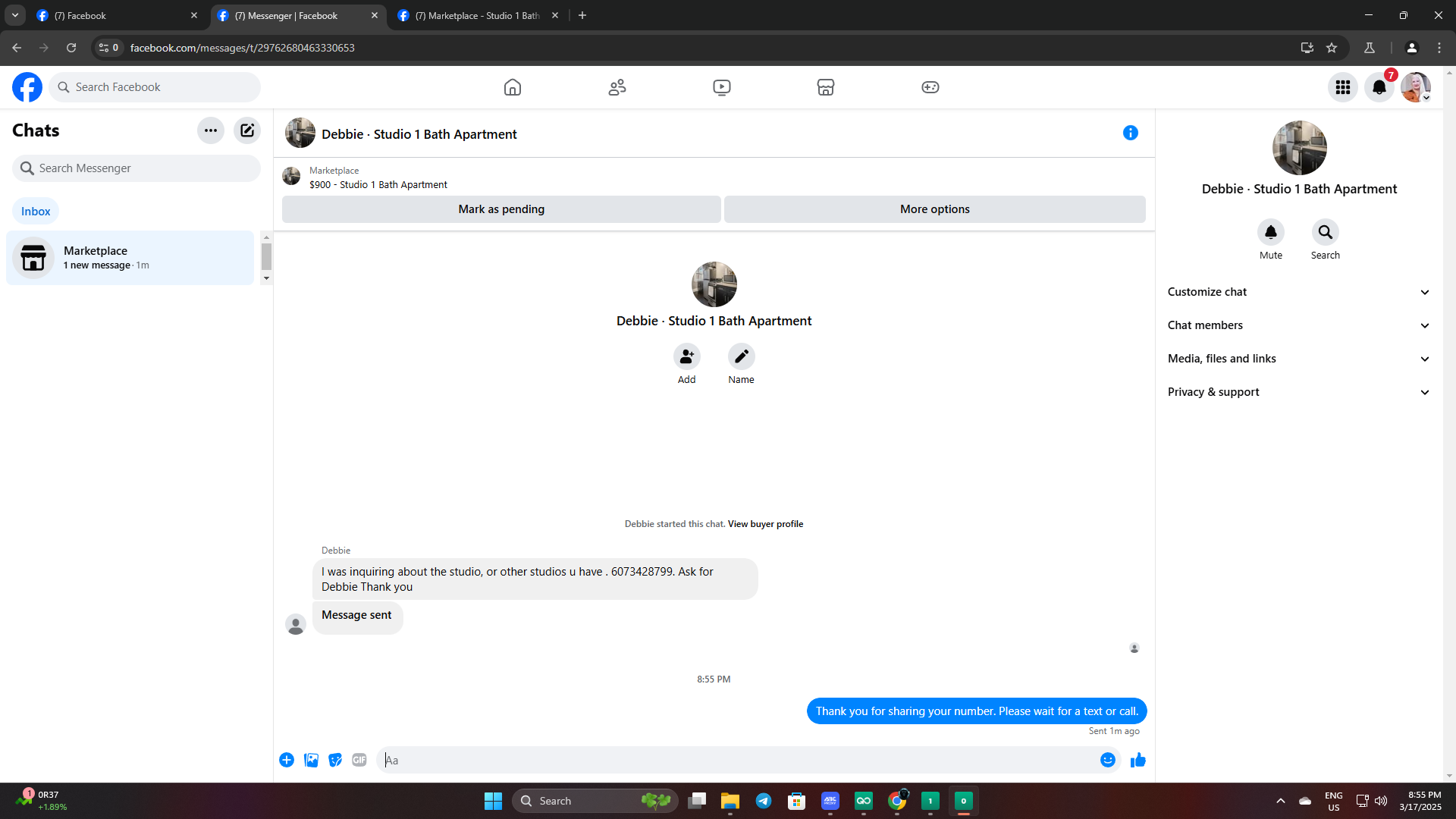The height and width of the screenshot is (819, 1456).
Task: Open File Explorer from taskbar
Action: (x=730, y=801)
